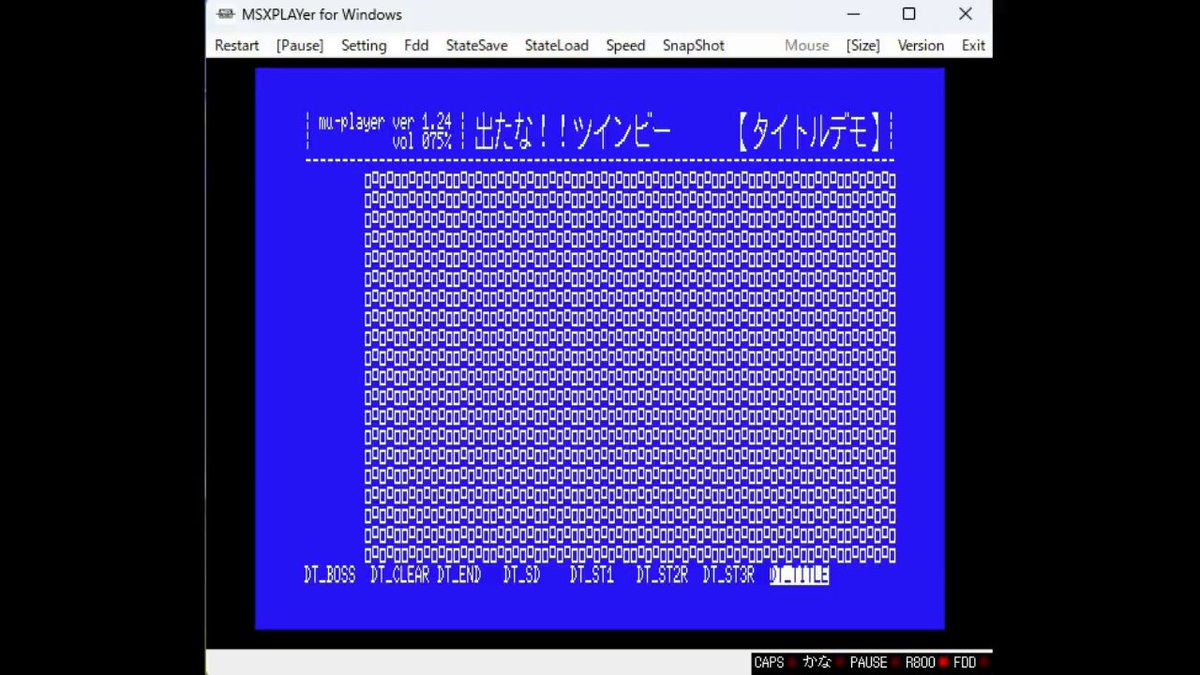Click the MSXPLAYer for Windows title text
Image resolution: width=1200 pixels, height=675 pixels.
tap(322, 14)
